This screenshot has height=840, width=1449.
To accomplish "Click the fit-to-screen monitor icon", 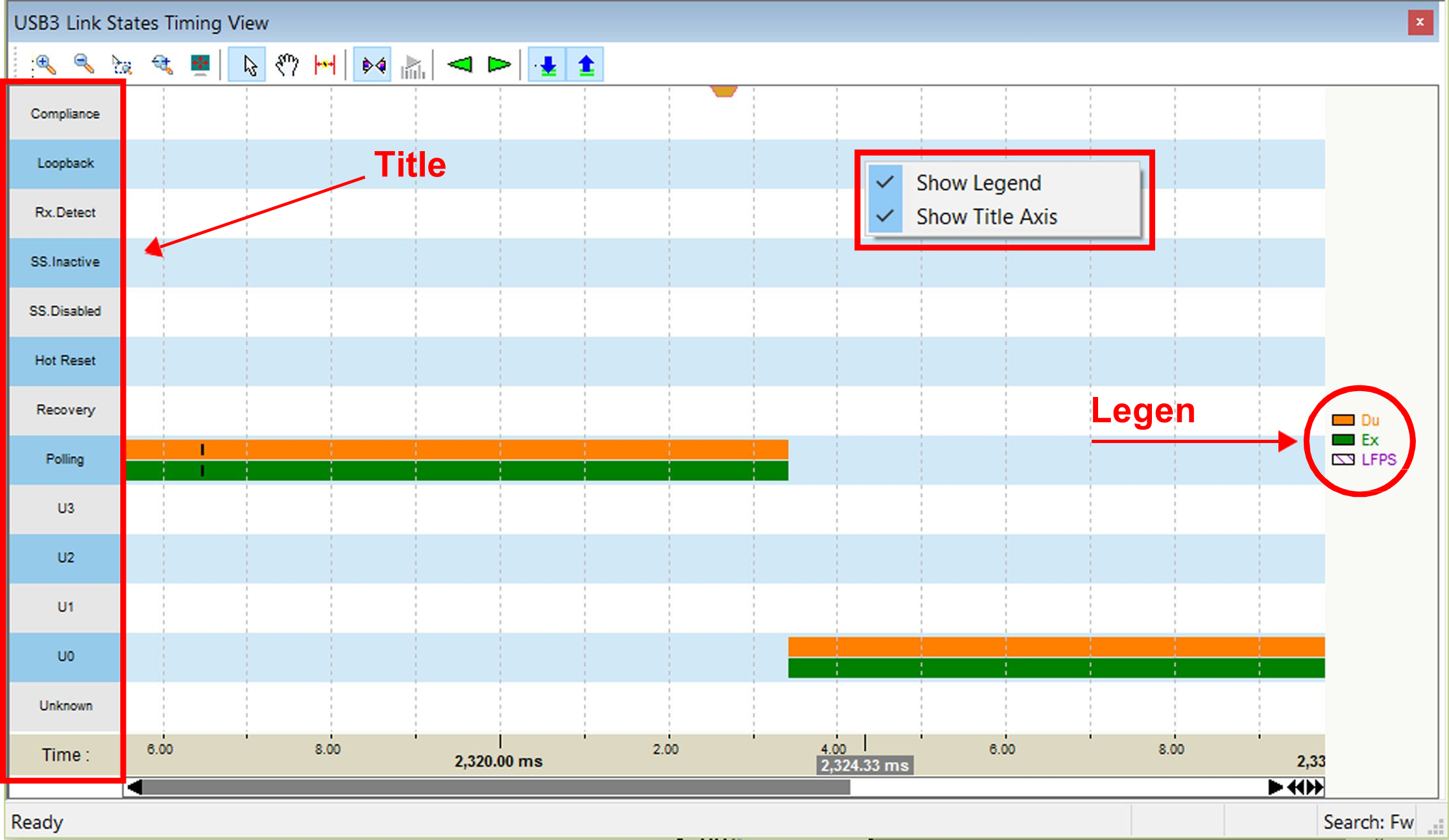I will point(200,65).
